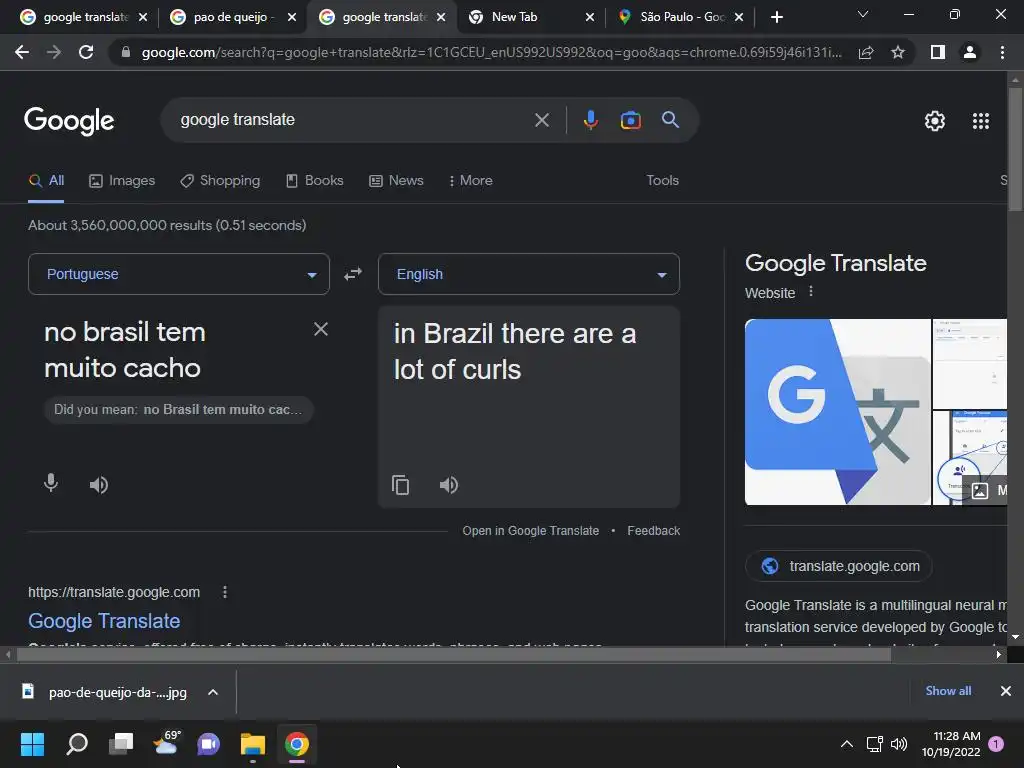The image size is (1024, 768).
Task: Open a new browser tab
Action: (776, 17)
